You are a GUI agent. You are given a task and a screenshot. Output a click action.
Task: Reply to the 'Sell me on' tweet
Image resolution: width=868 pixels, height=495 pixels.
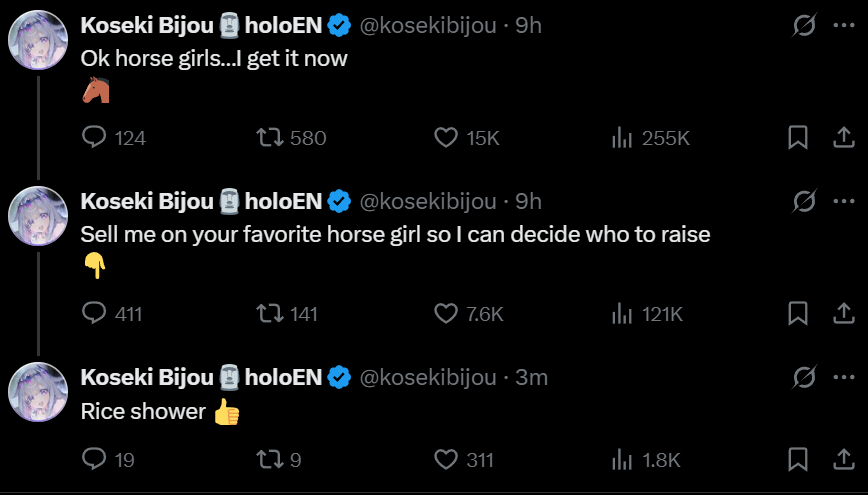coord(93,314)
